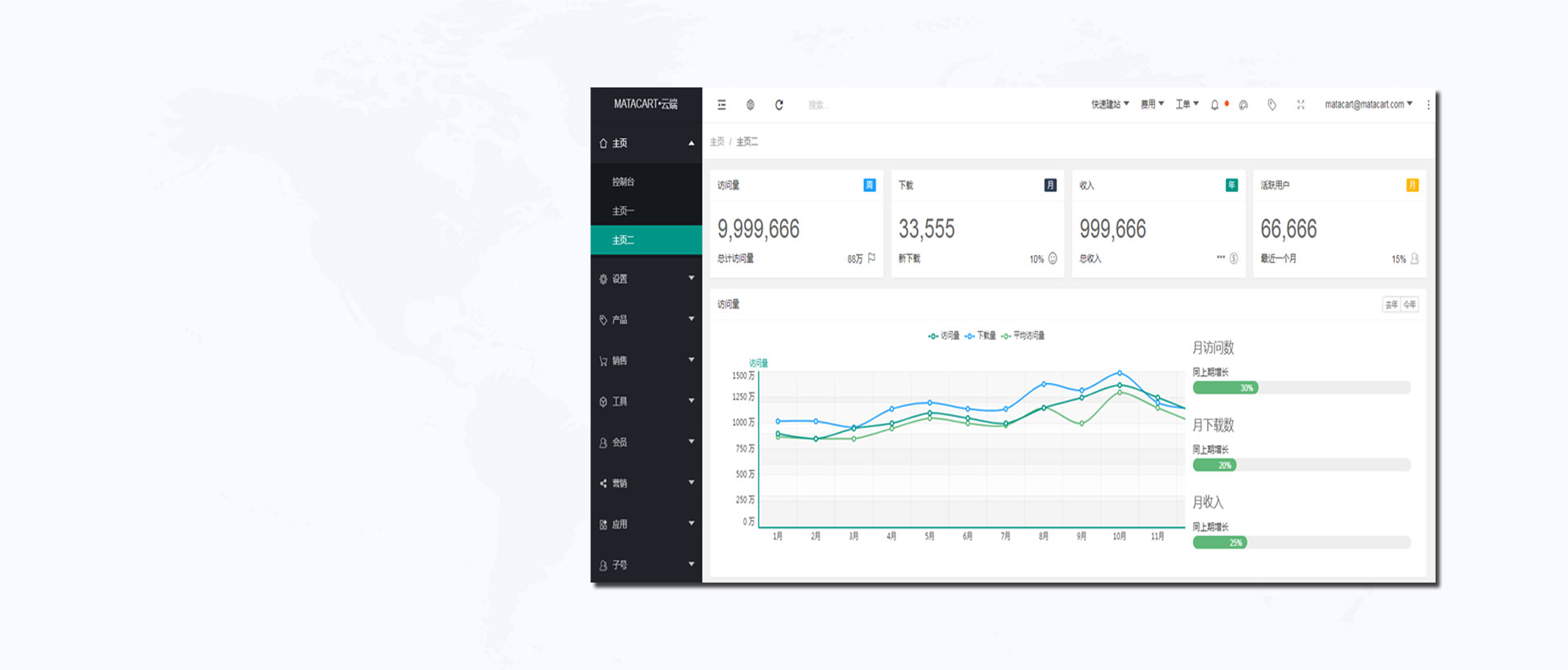Toggle 平均访问量 series in chart legend
This screenshot has width=1568, height=670.
tap(1023, 336)
